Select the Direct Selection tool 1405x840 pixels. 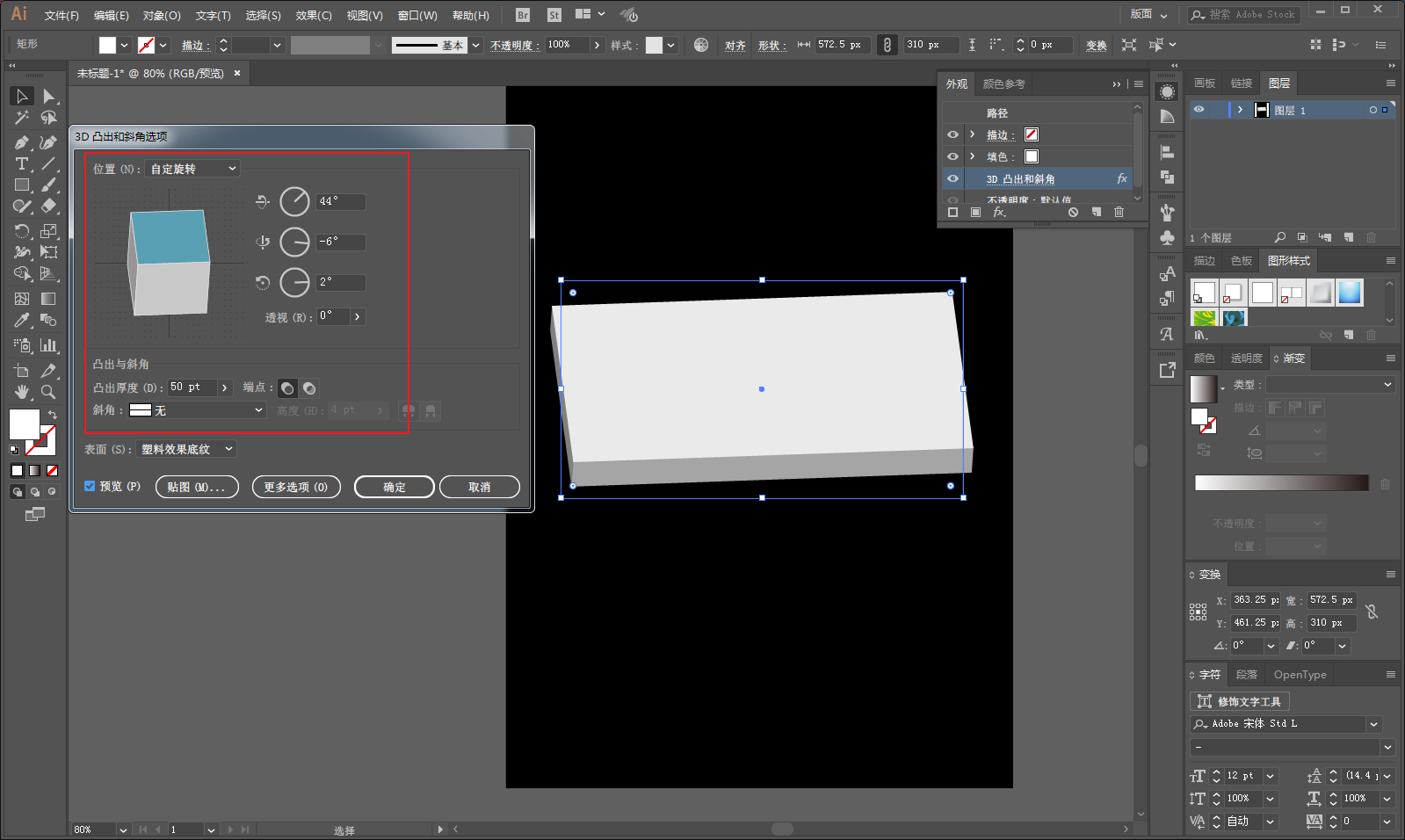[48, 96]
